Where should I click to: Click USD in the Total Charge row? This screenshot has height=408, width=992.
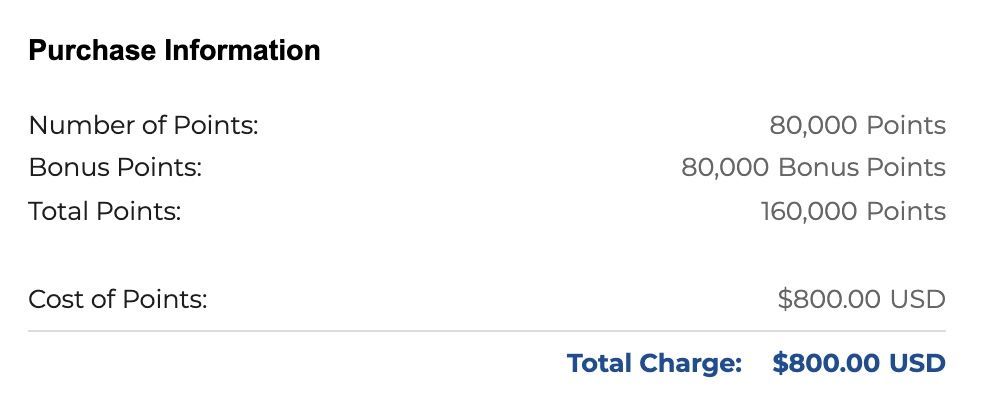pyautogui.click(x=917, y=364)
